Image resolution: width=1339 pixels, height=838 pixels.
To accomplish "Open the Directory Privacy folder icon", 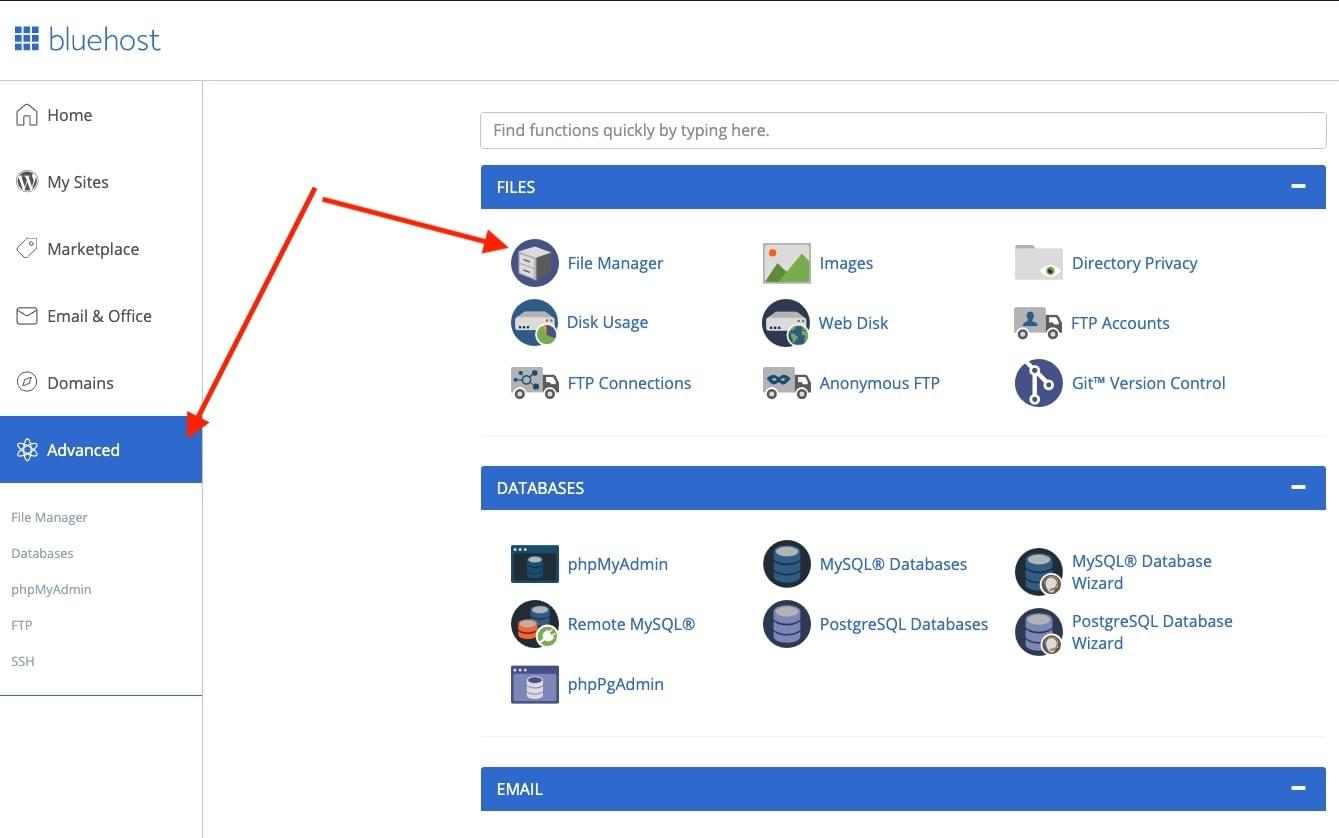I will [1038, 263].
